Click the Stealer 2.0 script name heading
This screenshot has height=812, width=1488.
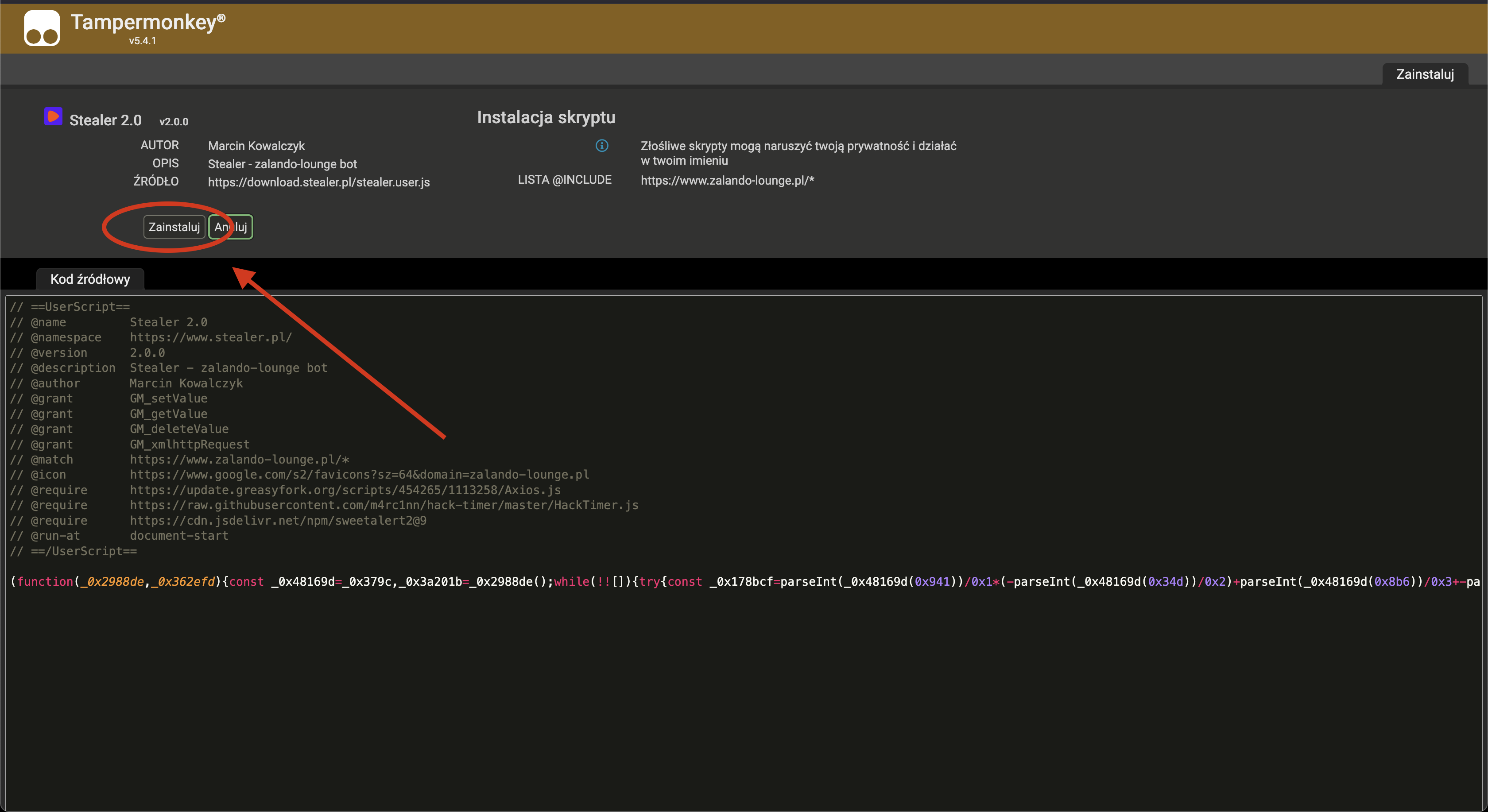[105, 120]
